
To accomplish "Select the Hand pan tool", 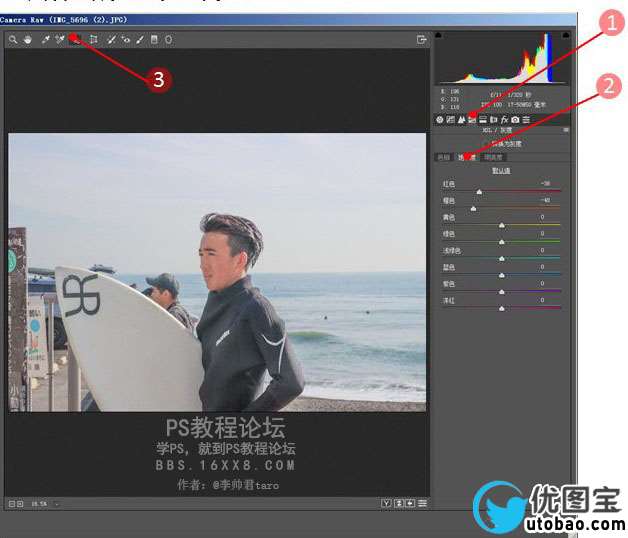I will pyautogui.click(x=28, y=40).
